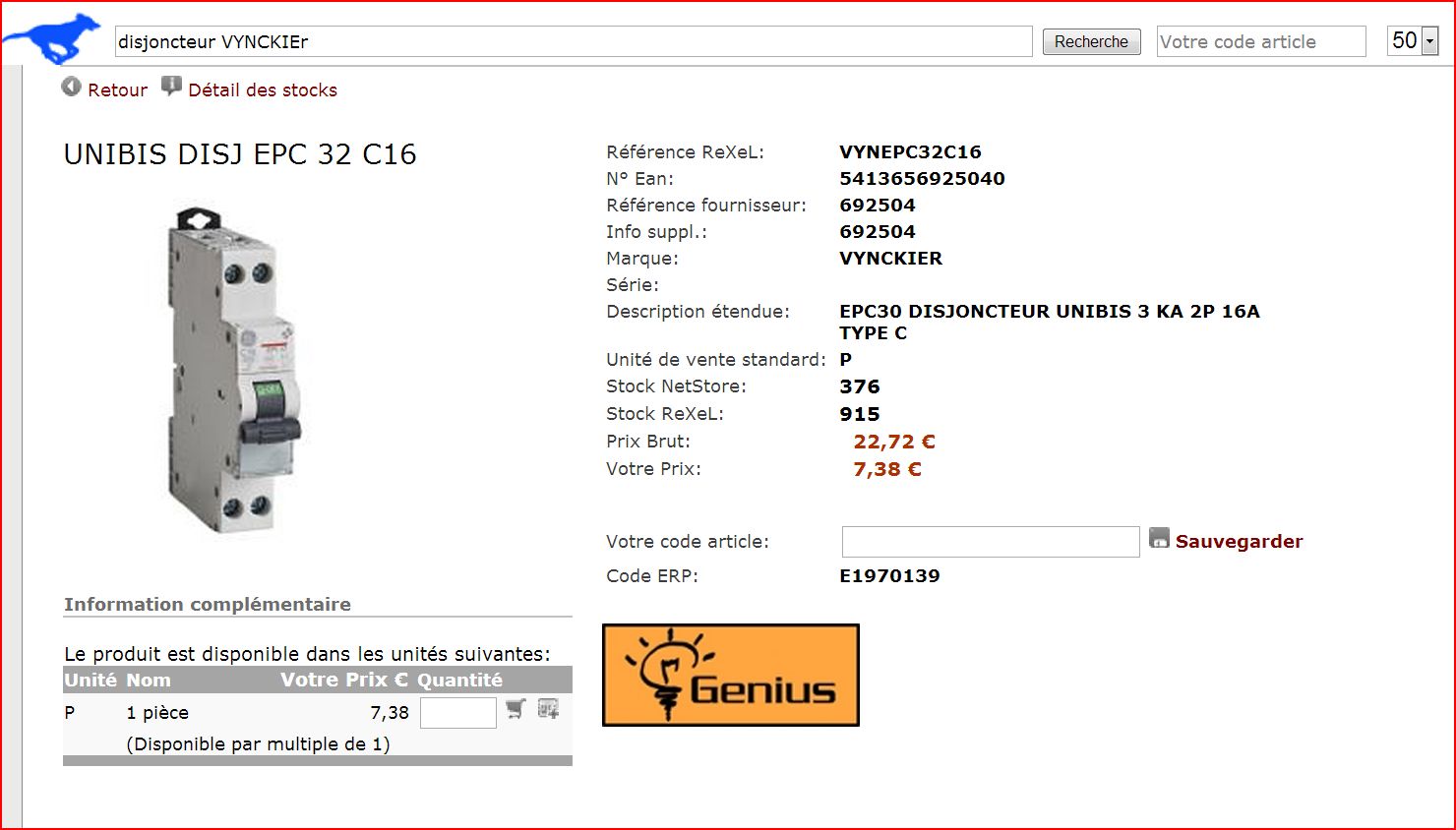Click the Votre Prix € column header

pos(343,681)
